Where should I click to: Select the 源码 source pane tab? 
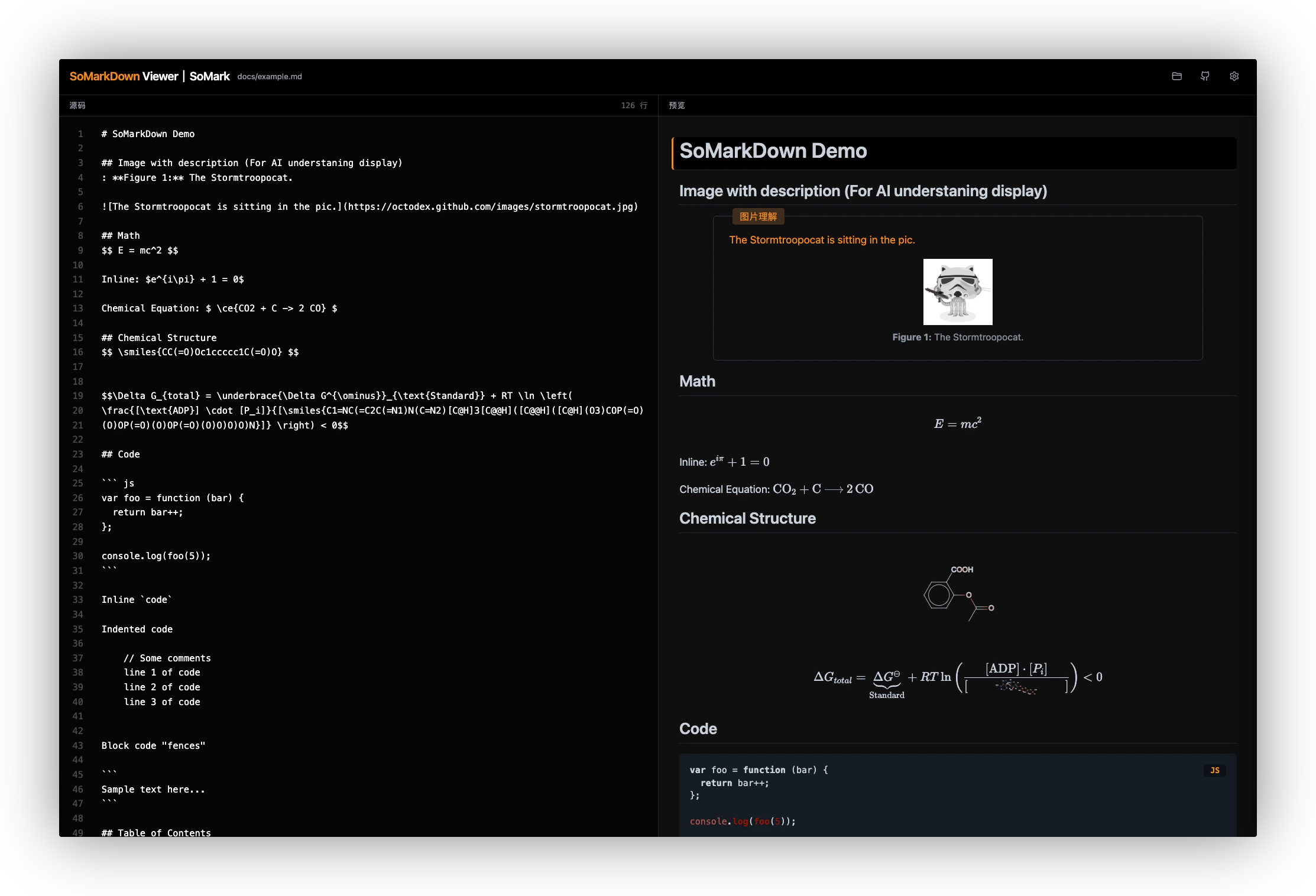coord(77,105)
